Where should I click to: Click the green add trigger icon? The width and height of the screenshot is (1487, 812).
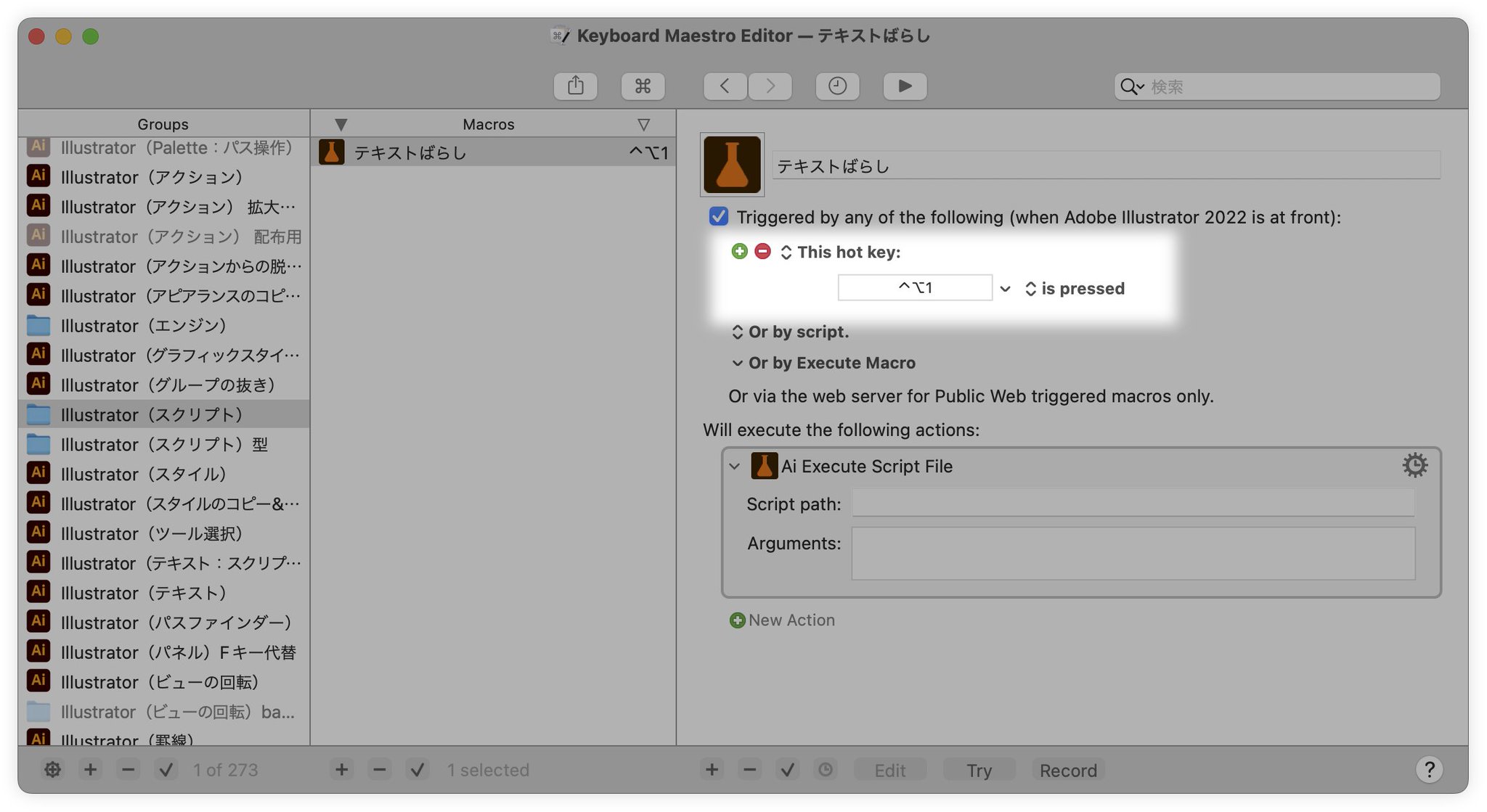739,251
